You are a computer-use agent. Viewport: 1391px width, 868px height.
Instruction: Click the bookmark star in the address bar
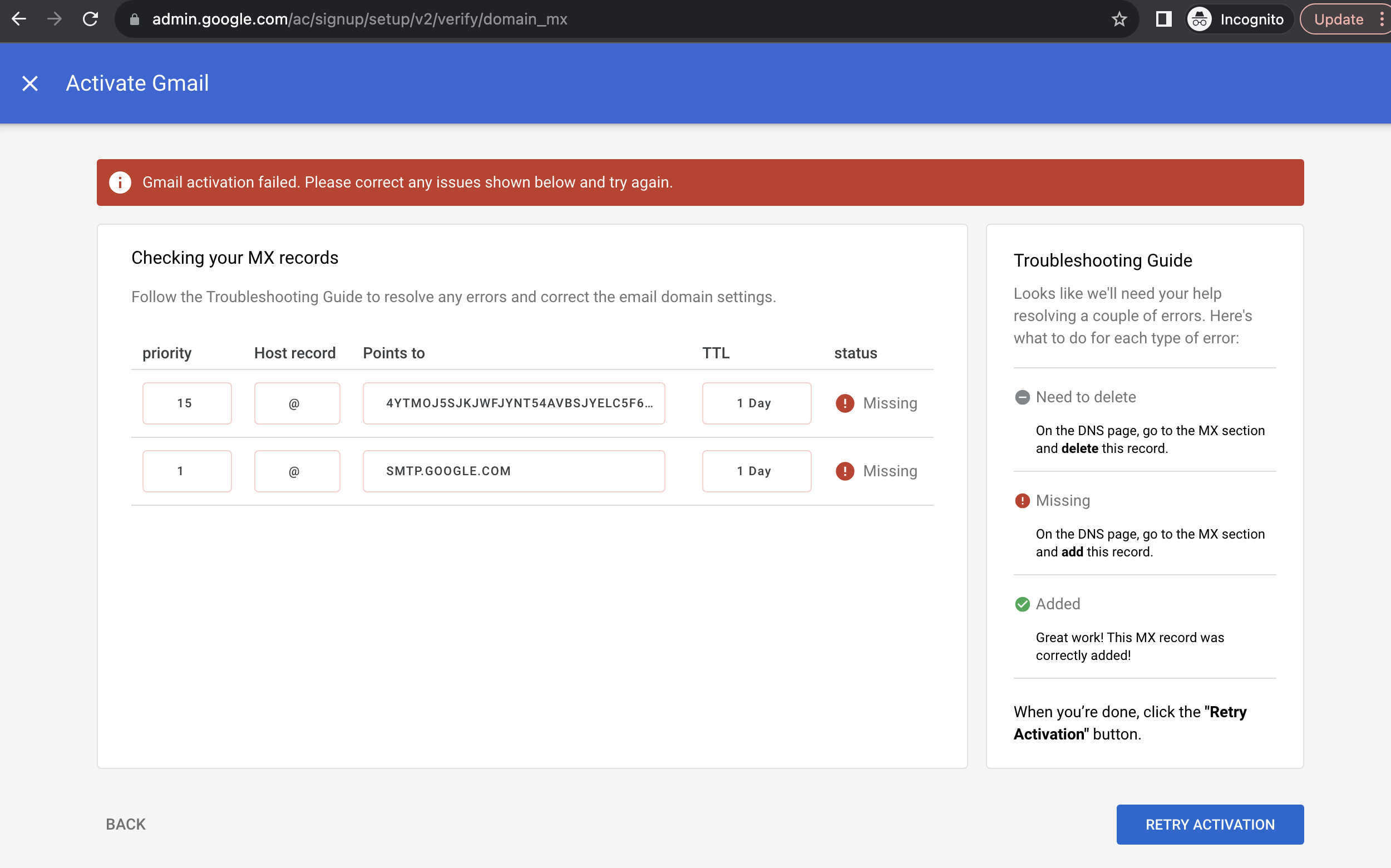click(x=1118, y=19)
